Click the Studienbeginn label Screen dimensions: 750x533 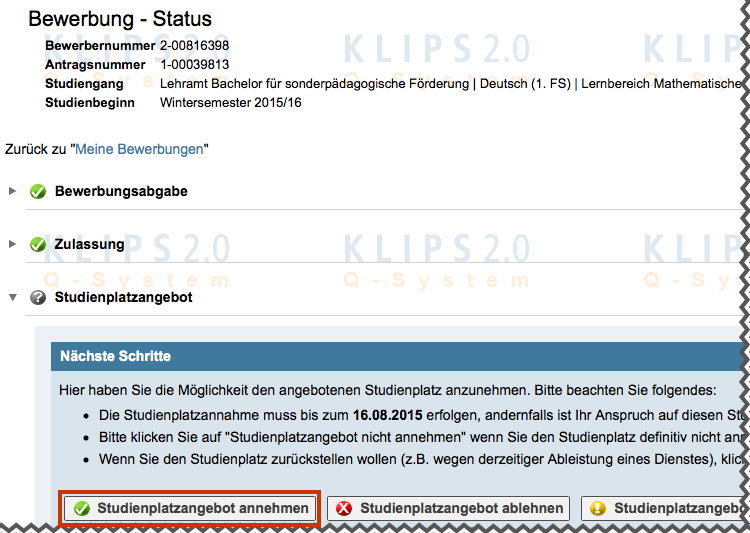click(x=90, y=103)
